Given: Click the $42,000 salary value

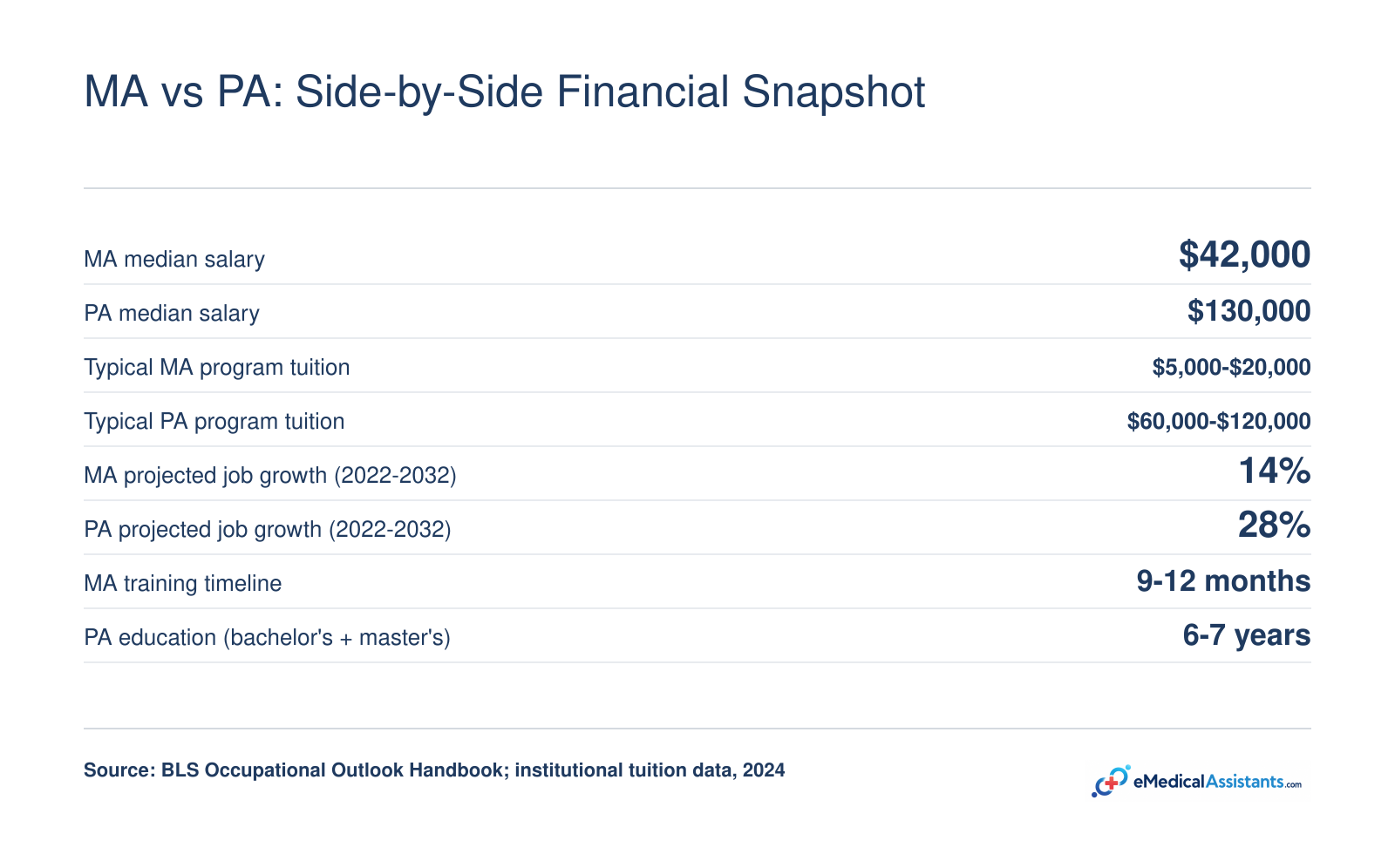Looking at the screenshot, I should [x=1244, y=254].
